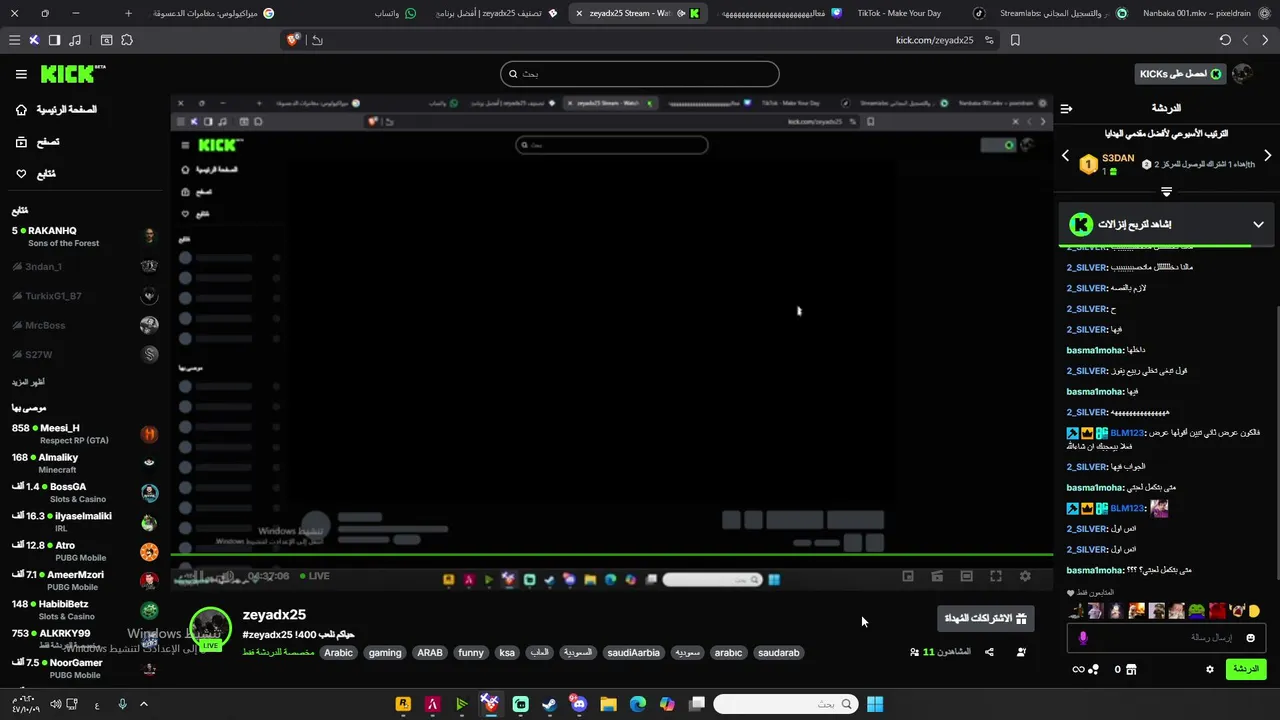The width and height of the screenshot is (1280, 720).
Task: Click the infinity icon below chat box
Action: click(x=1078, y=669)
